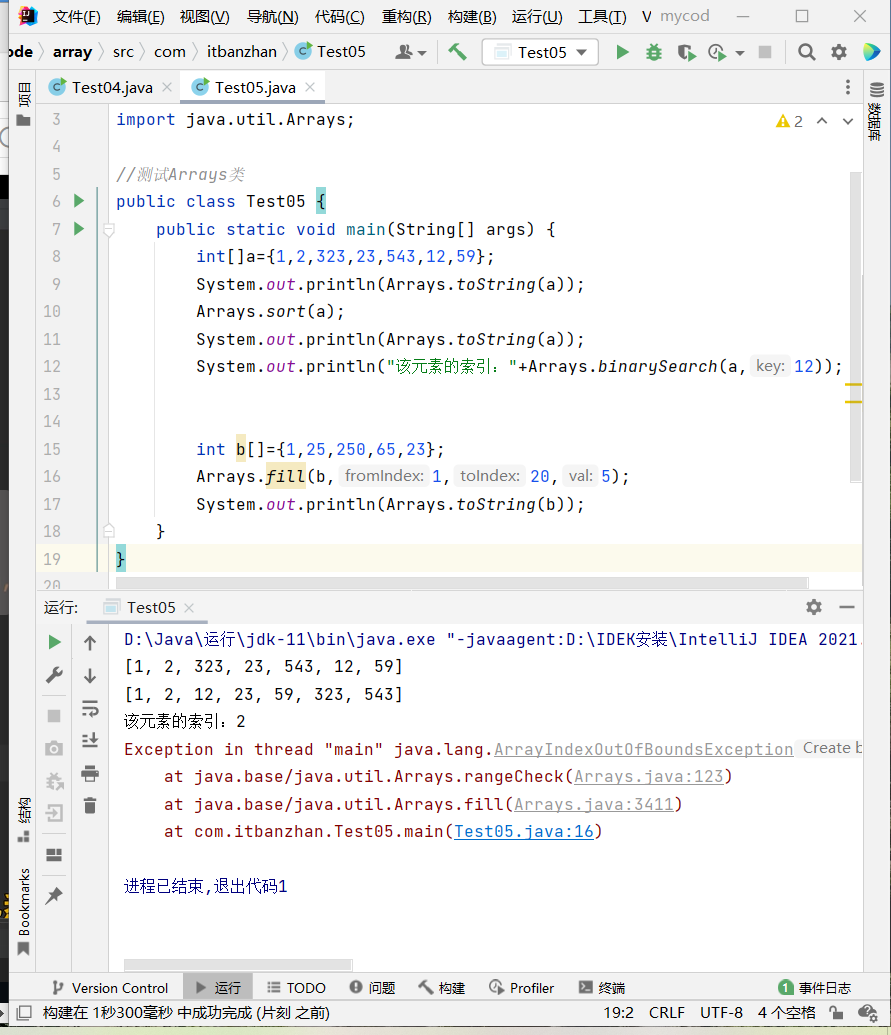Rerun Test05 from run panel
Viewport: 891px width, 1035px height.
(x=55, y=642)
